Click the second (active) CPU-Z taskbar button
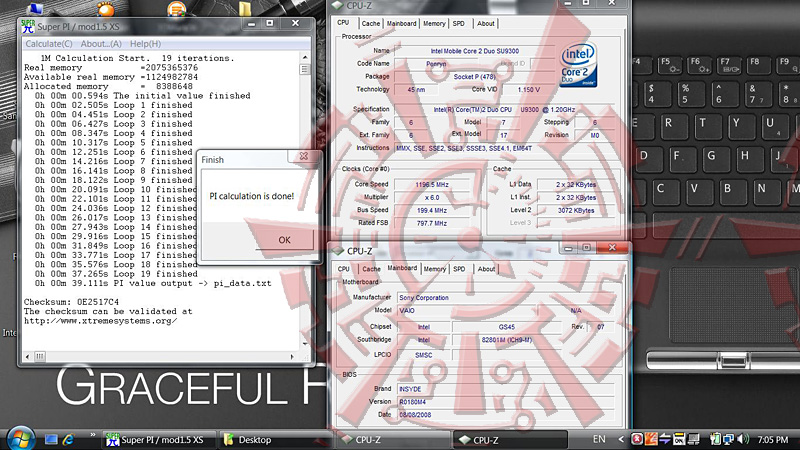 pyautogui.click(x=510, y=440)
